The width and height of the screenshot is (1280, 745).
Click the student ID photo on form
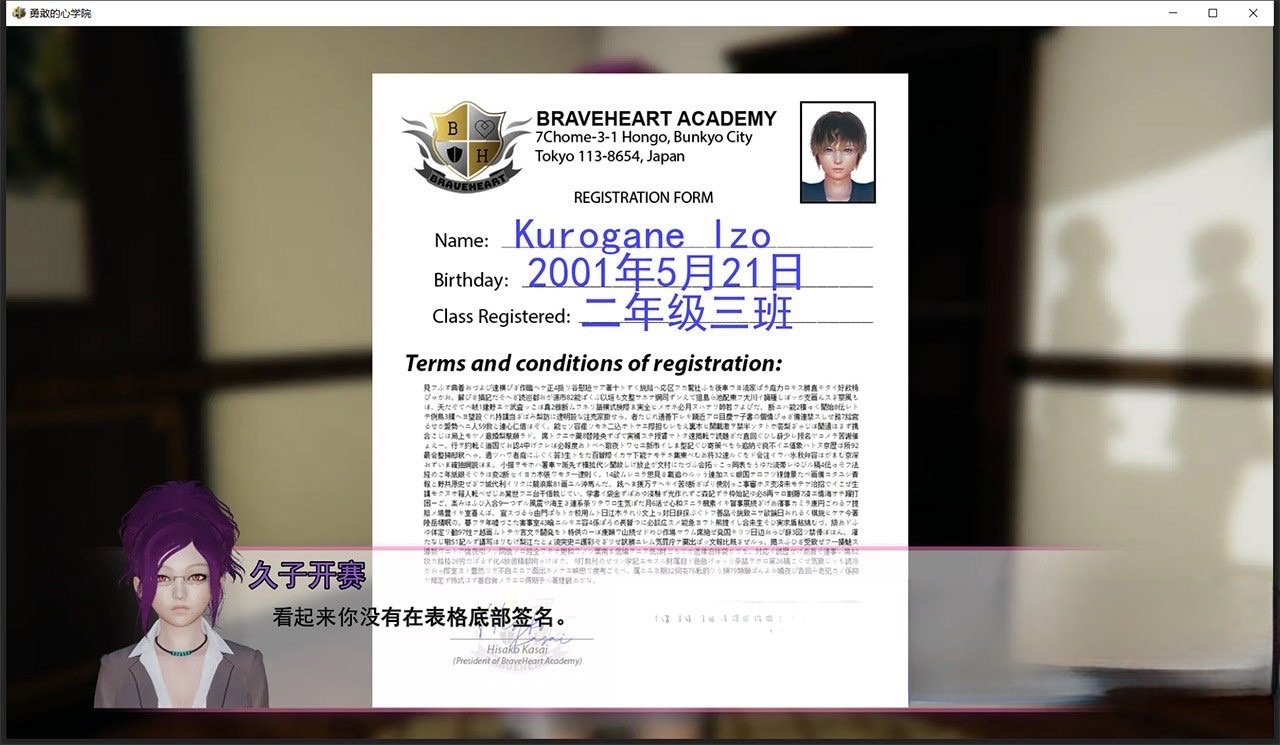click(837, 152)
